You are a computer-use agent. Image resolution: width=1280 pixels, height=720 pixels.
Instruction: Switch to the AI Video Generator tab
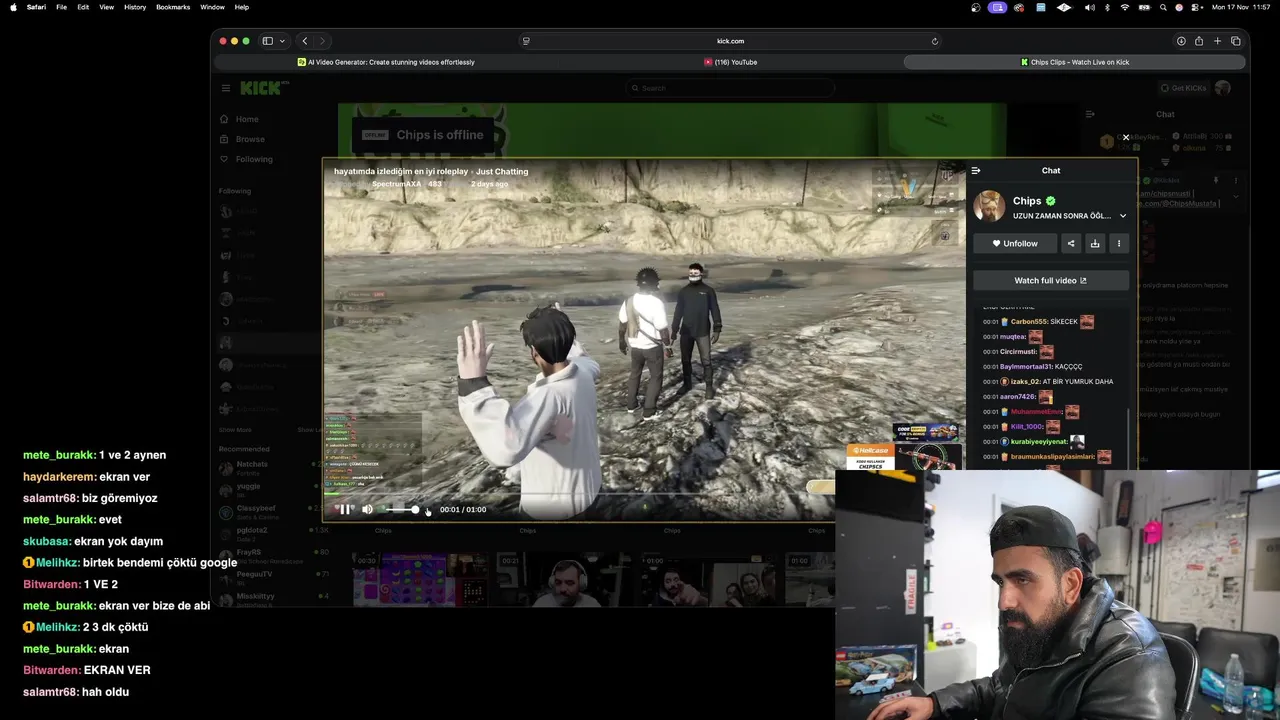(386, 62)
